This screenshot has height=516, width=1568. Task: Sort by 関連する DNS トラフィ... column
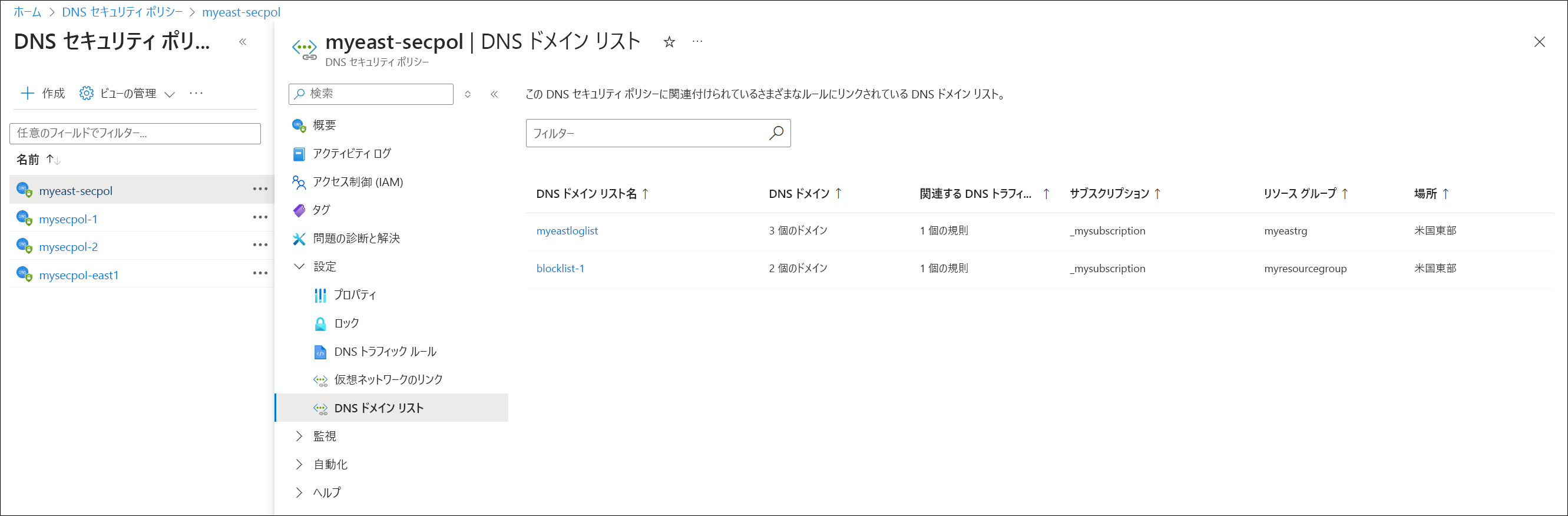pyautogui.click(x=985, y=193)
